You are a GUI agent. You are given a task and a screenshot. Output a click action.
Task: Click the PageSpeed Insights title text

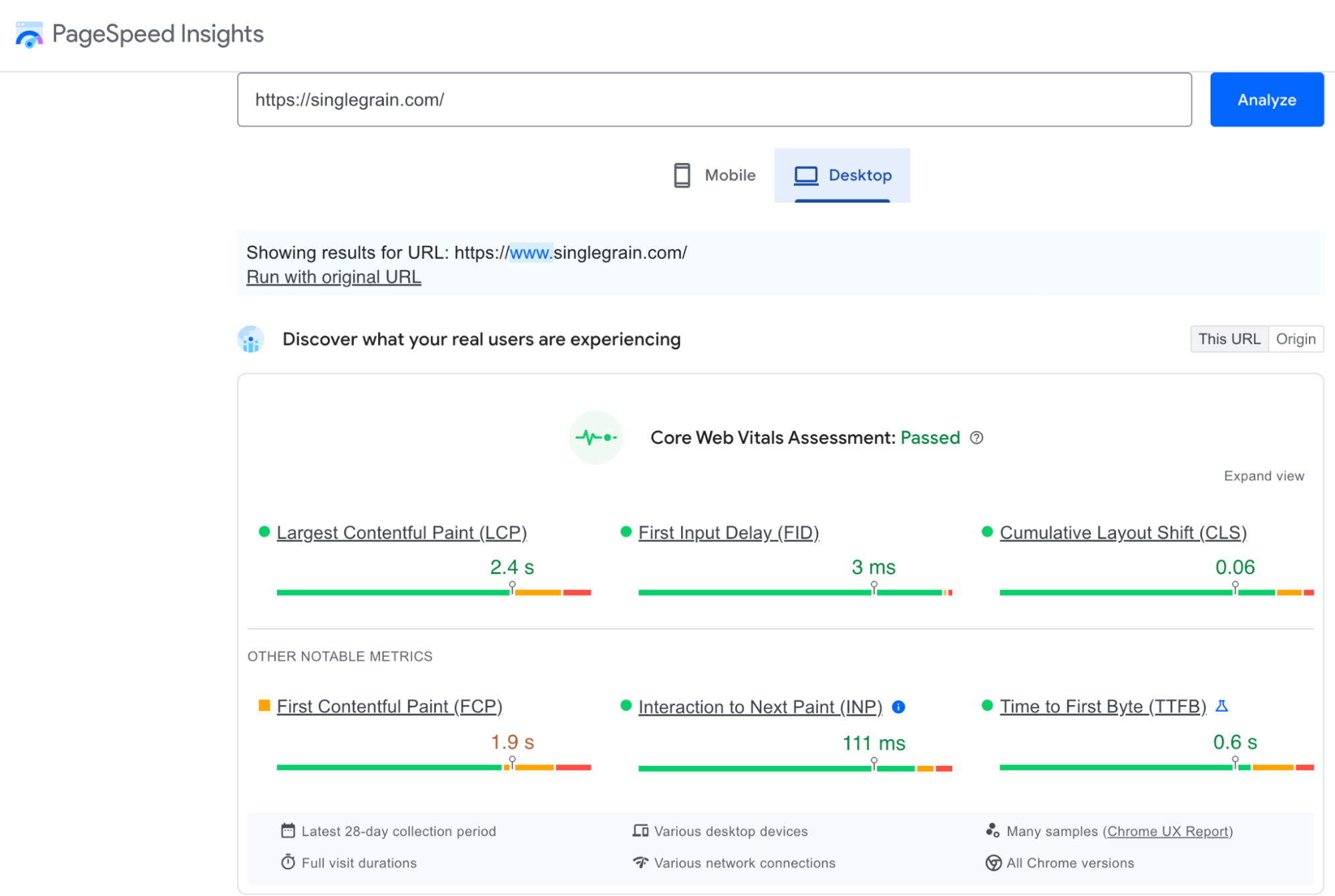click(x=158, y=34)
